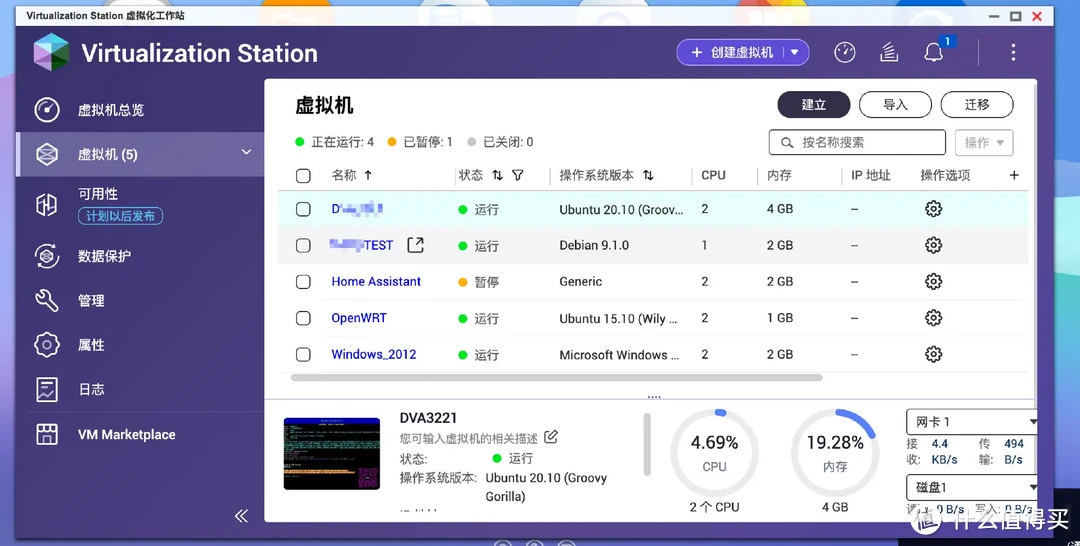The image size is (1080, 546).
Task: Open 管理 management section
Action: pyautogui.click(x=141, y=301)
